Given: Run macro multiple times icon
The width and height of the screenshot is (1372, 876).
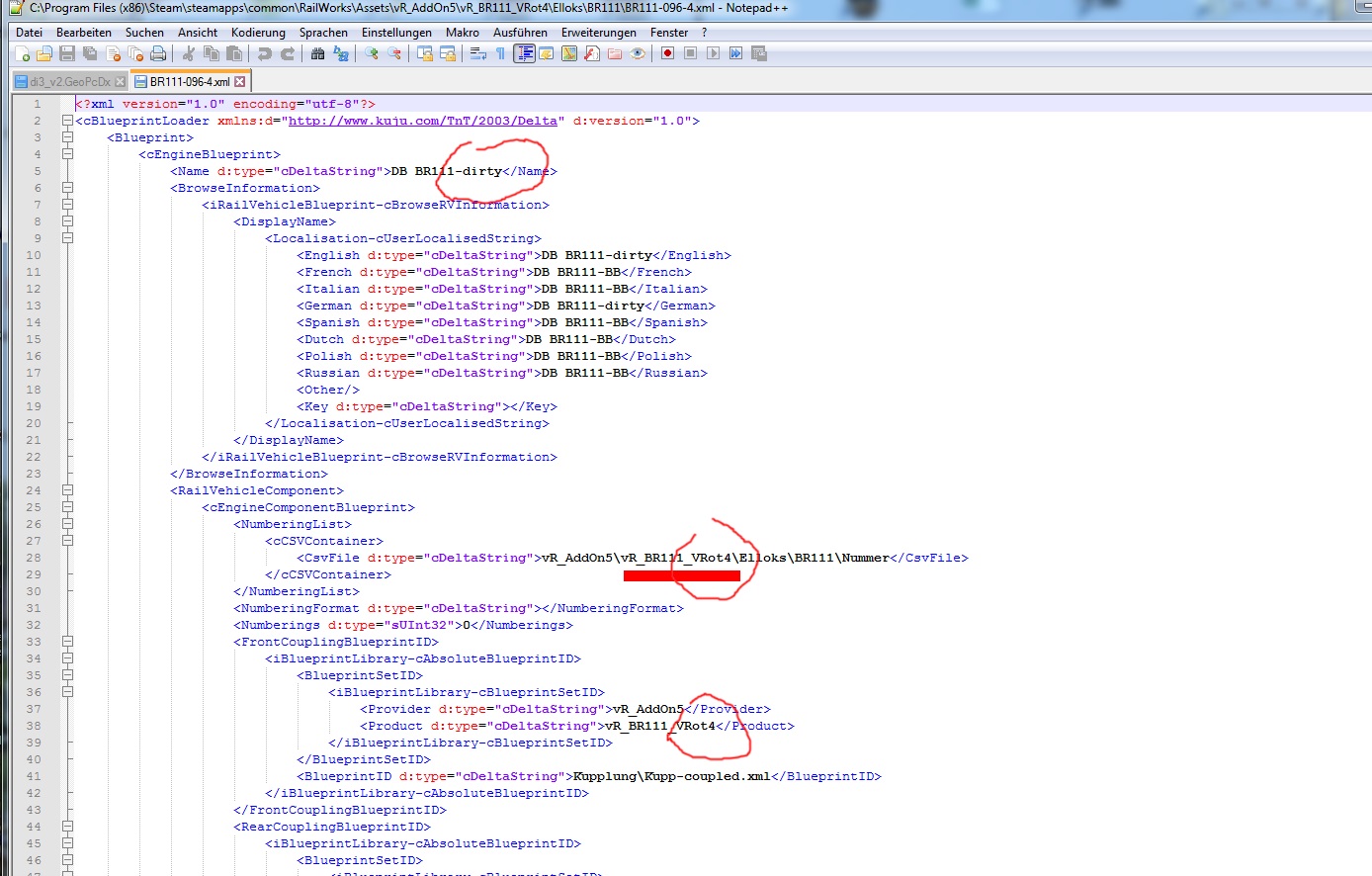Looking at the screenshot, I should (x=736, y=53).
